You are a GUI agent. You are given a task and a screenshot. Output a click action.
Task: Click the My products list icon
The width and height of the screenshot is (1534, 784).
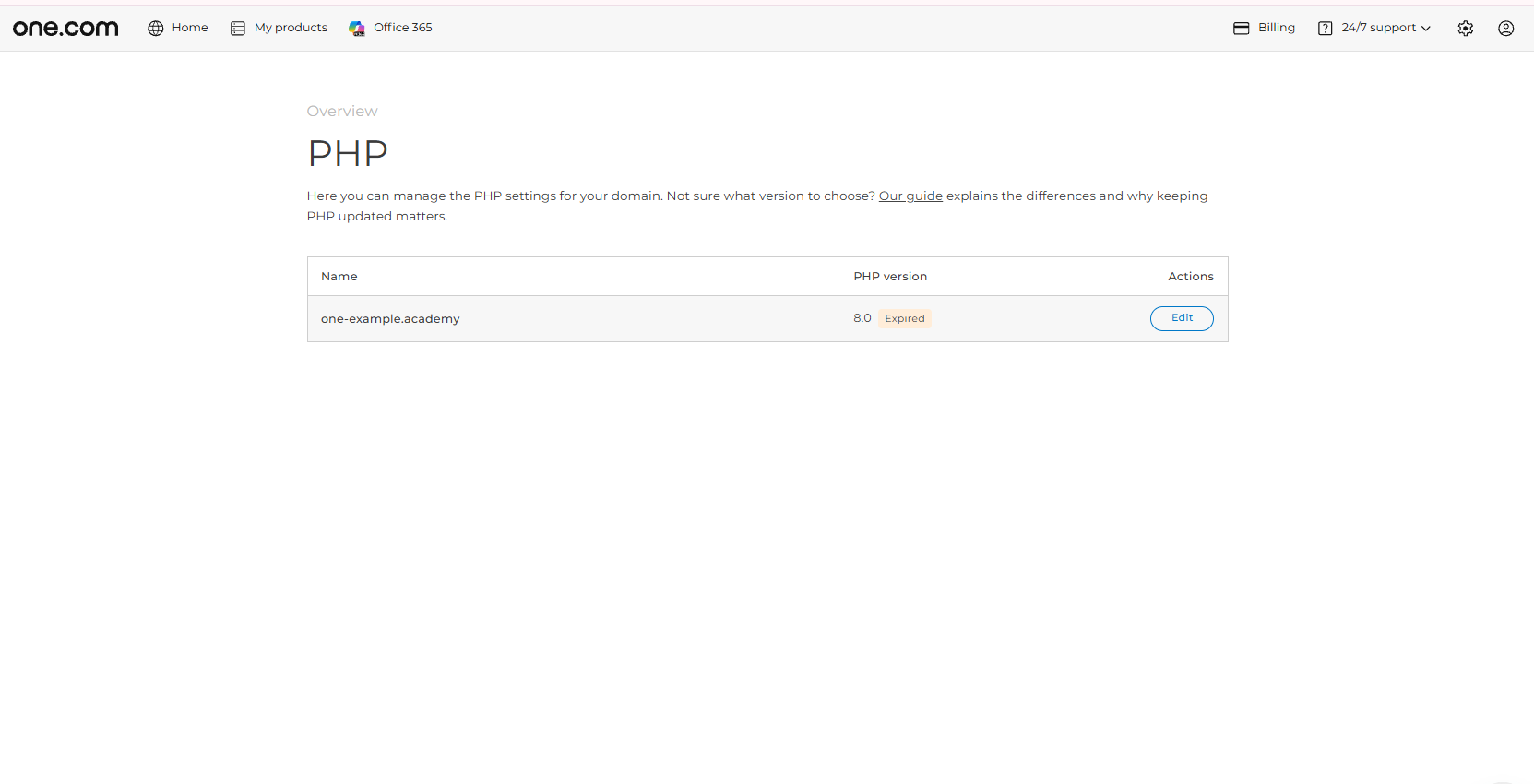click(x=238, y=28)
